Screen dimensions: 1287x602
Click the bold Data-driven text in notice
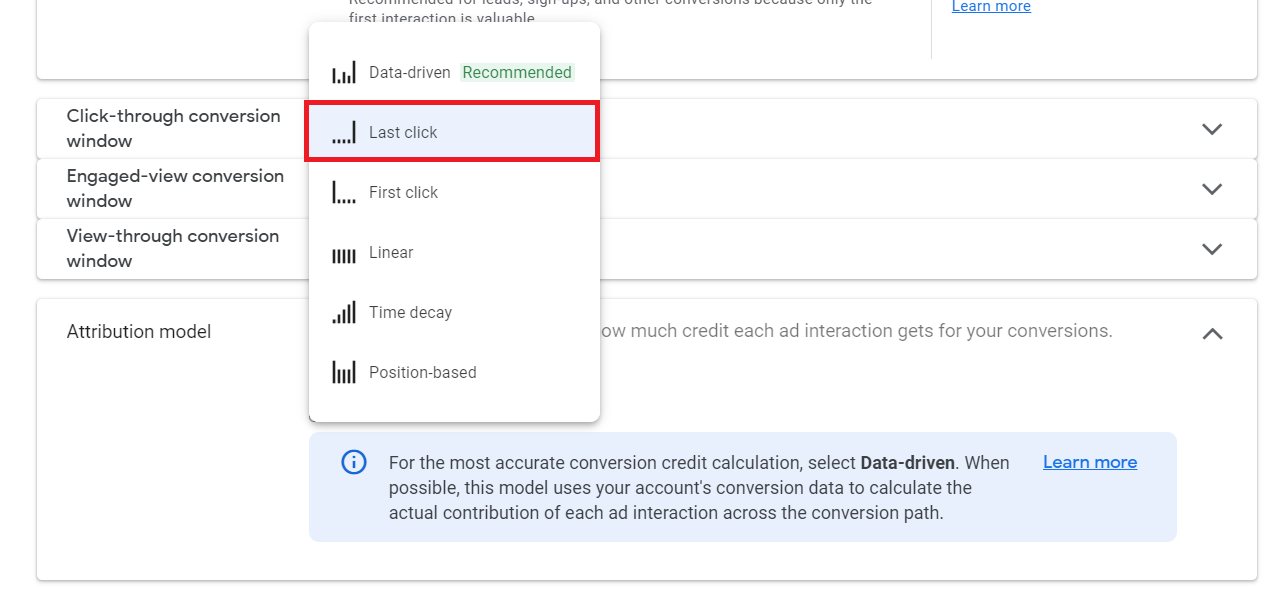[907, 463]
